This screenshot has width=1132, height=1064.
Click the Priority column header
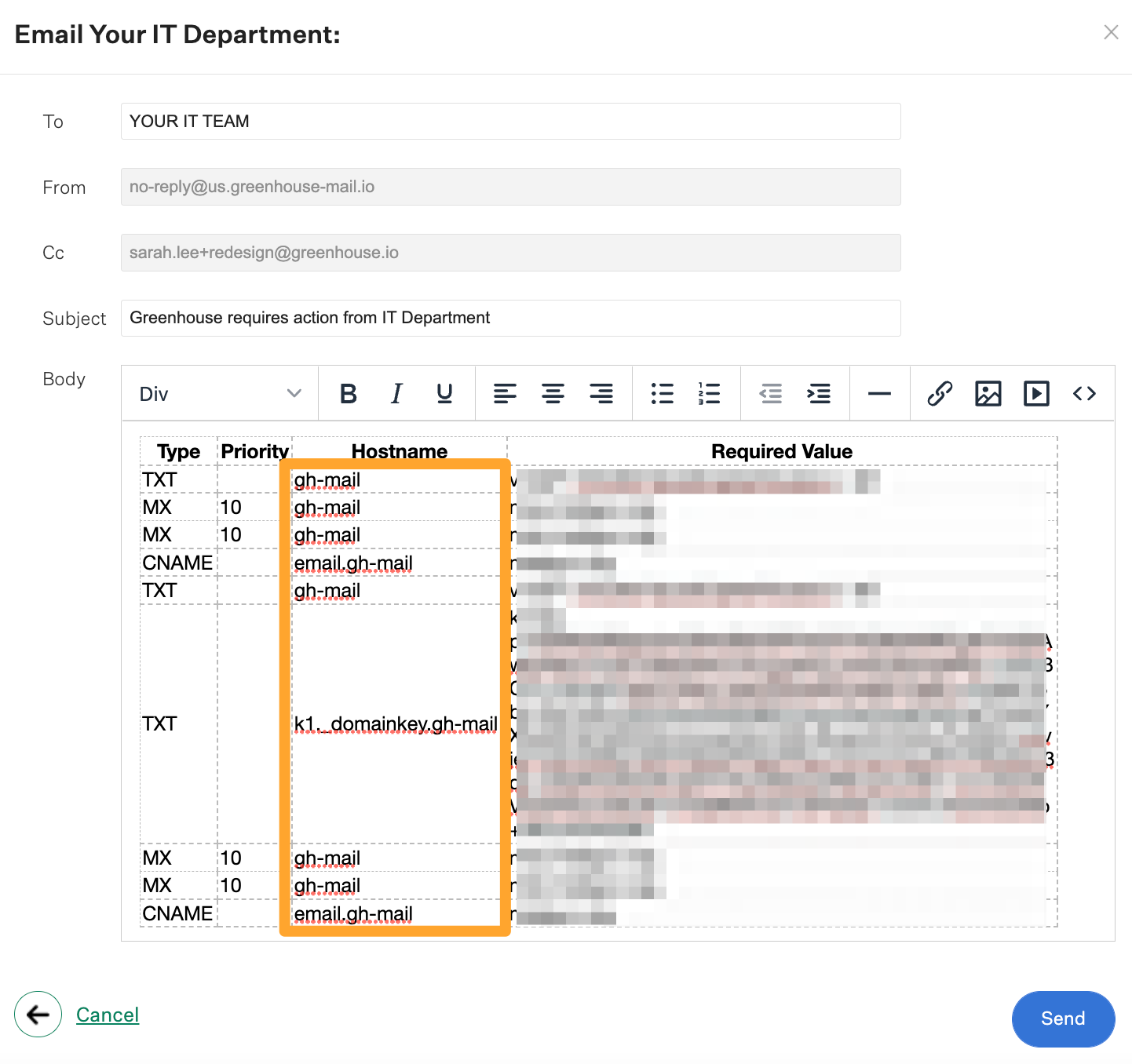pos(254,451)
